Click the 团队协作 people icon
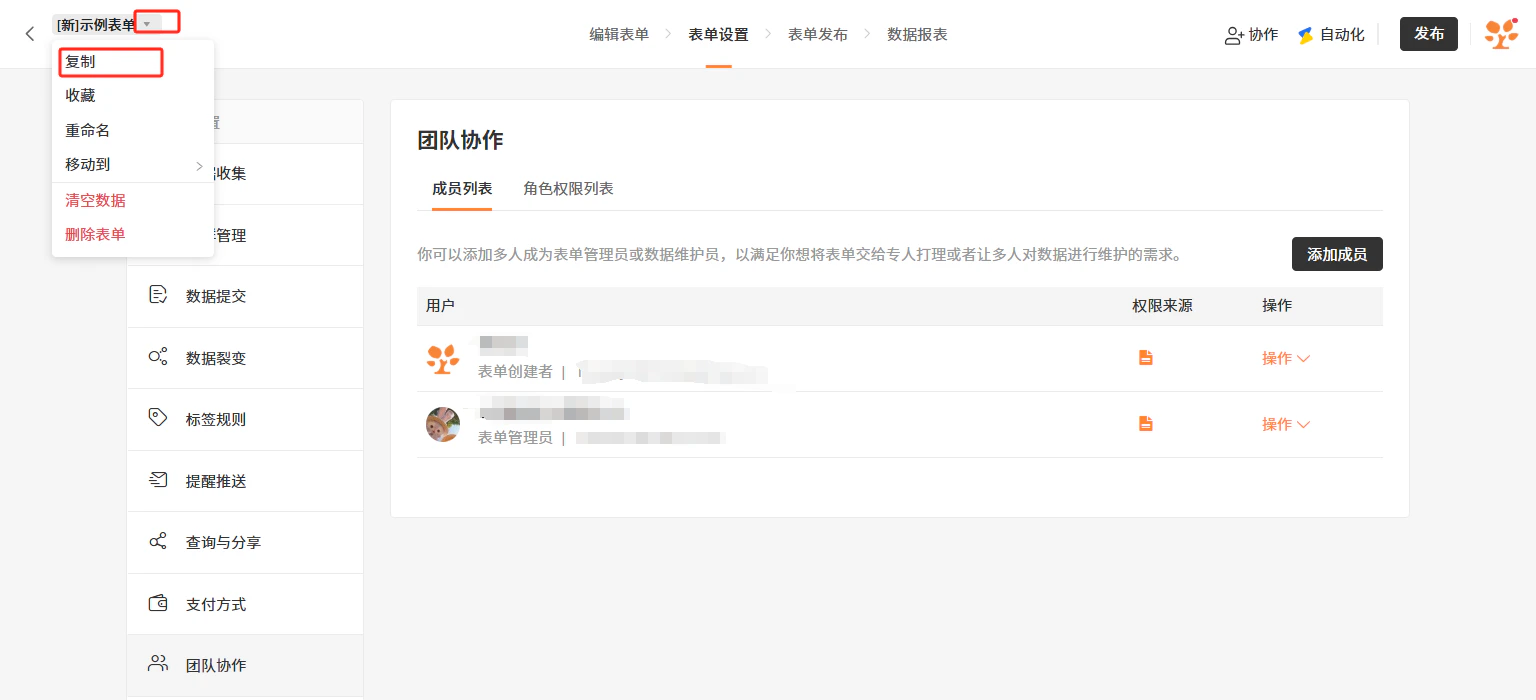The height and width of the screenshot is (700, 1536). click(x=158, y=663)
